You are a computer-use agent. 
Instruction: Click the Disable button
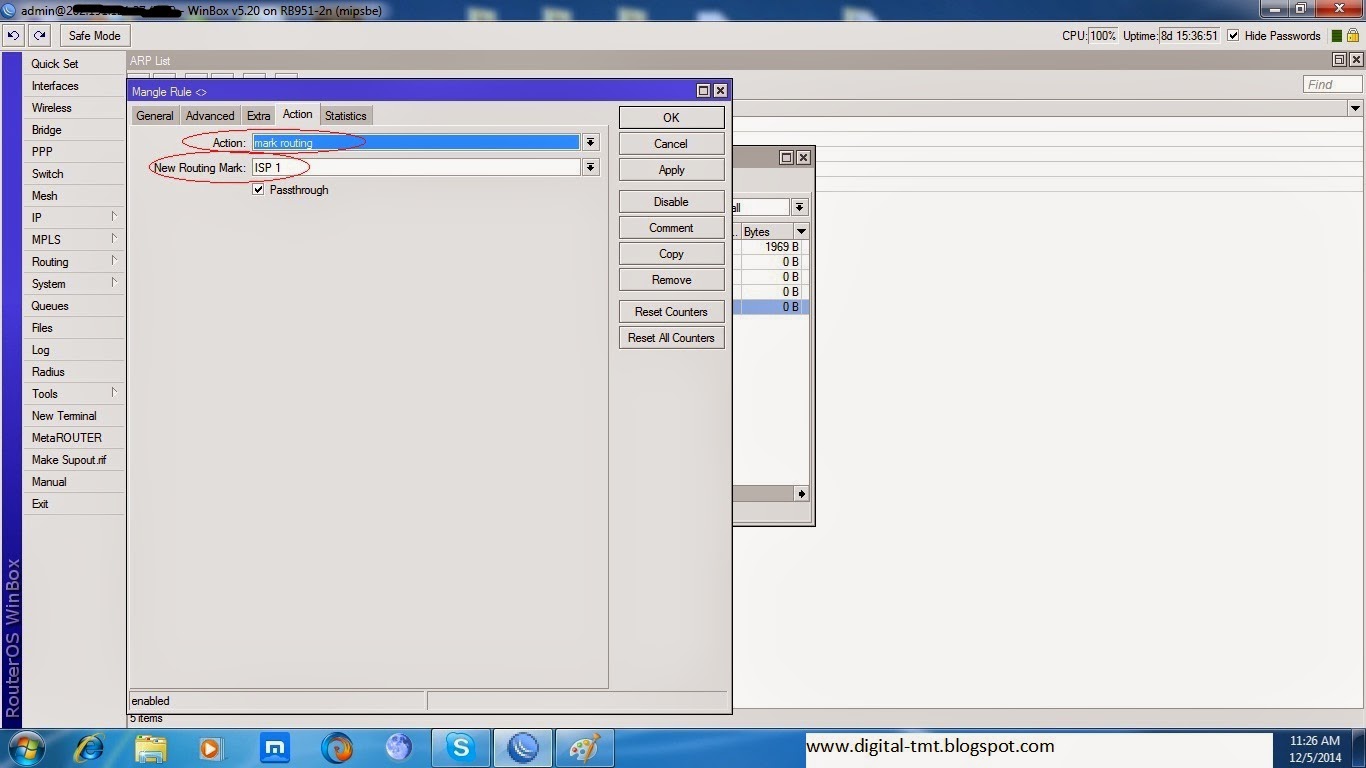coord(671,202)
